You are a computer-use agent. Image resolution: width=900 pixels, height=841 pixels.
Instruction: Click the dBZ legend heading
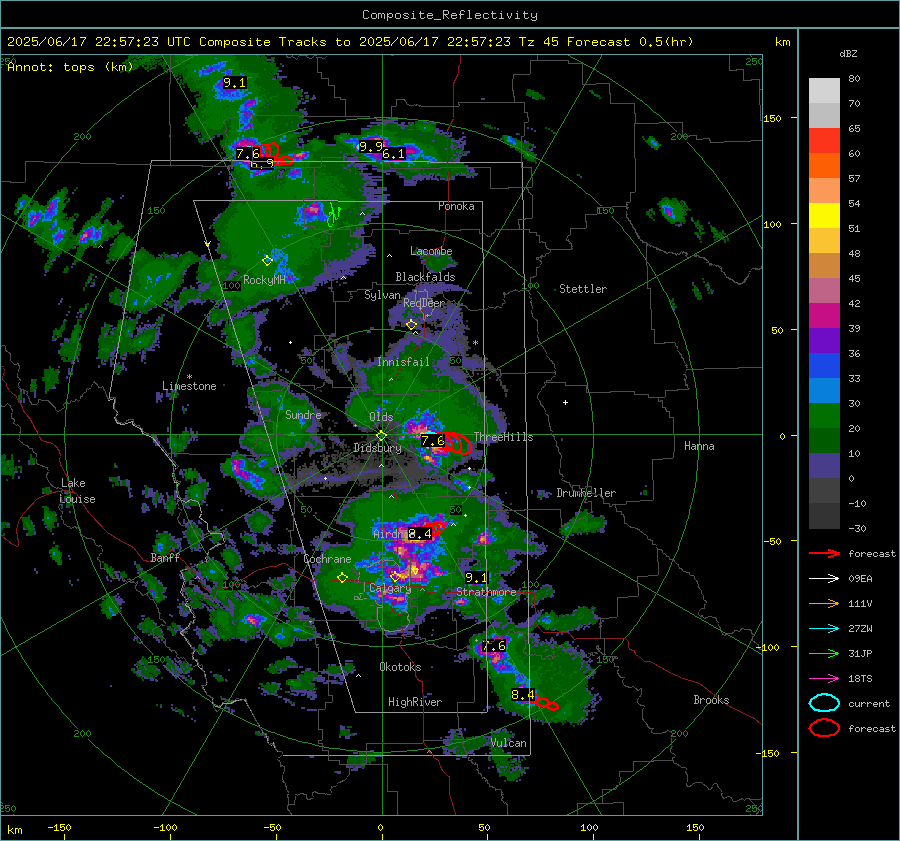pyautogui.click(x=848, y=53)
